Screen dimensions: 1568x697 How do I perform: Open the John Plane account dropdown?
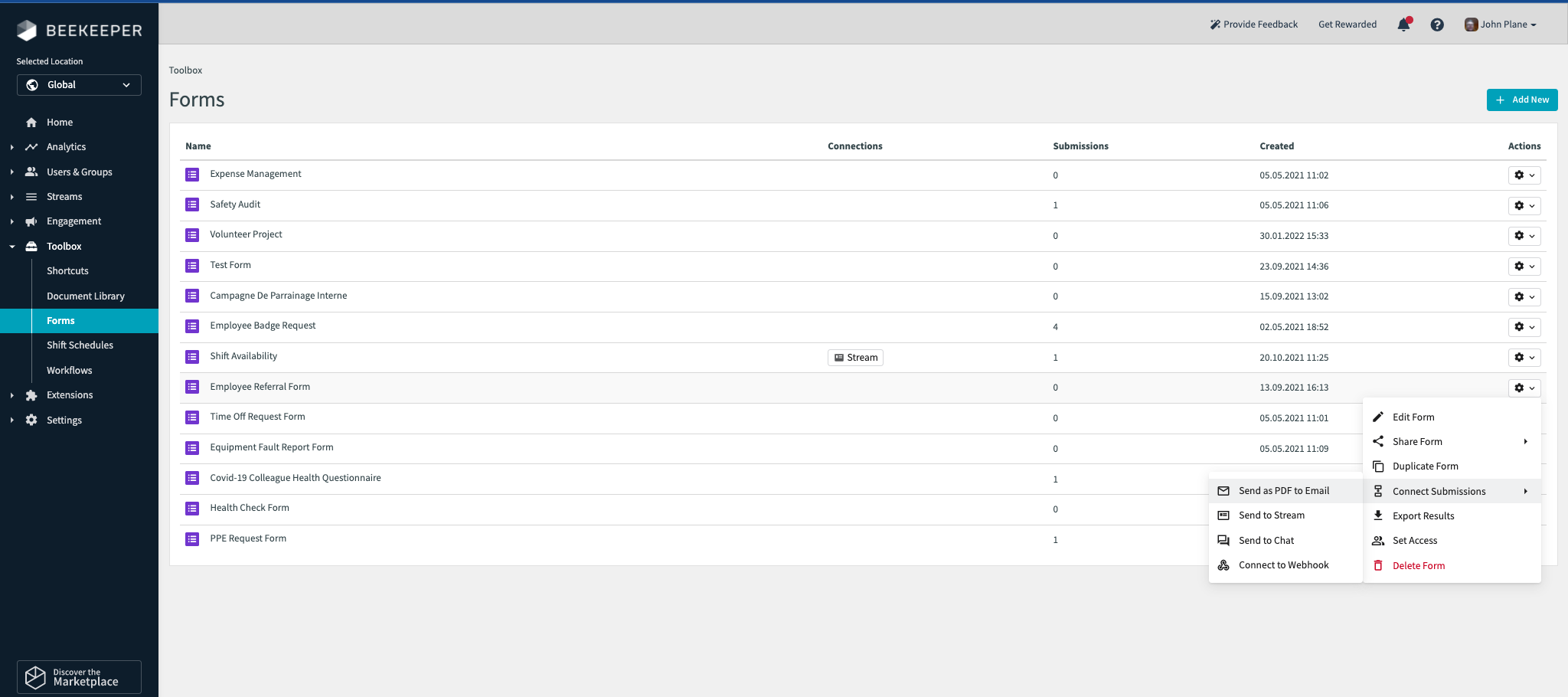[1499, 25]
